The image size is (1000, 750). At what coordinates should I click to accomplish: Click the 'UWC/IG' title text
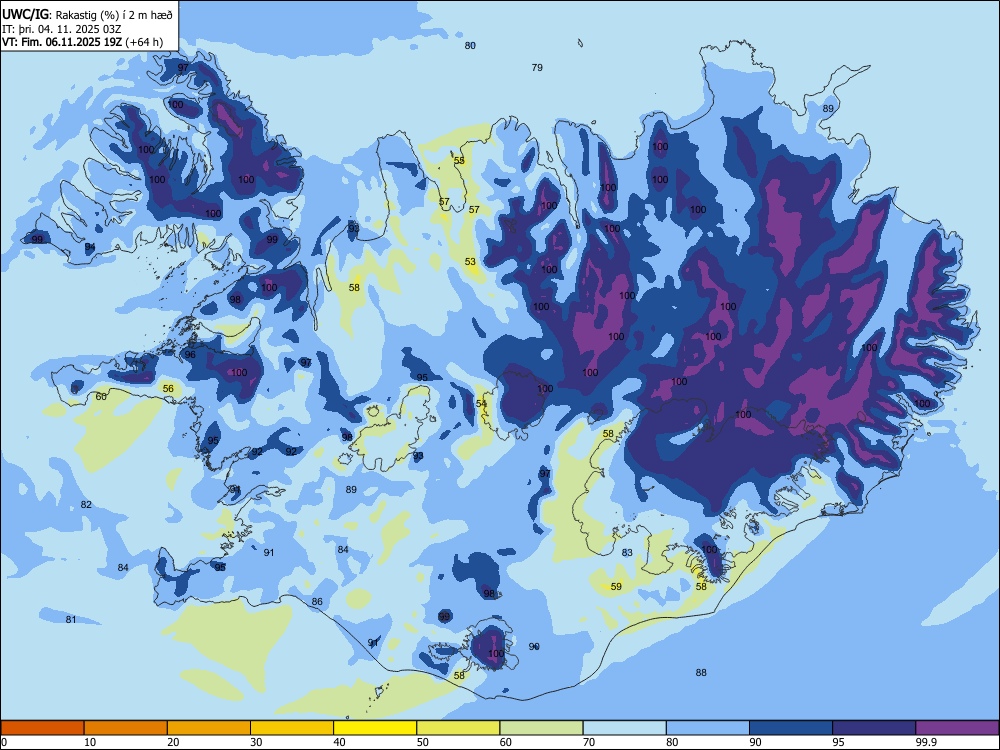pos(24,13)
